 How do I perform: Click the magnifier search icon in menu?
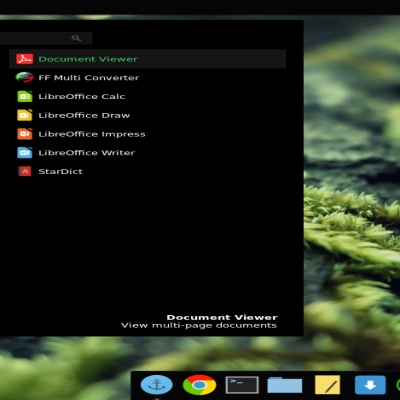[76, 38]
